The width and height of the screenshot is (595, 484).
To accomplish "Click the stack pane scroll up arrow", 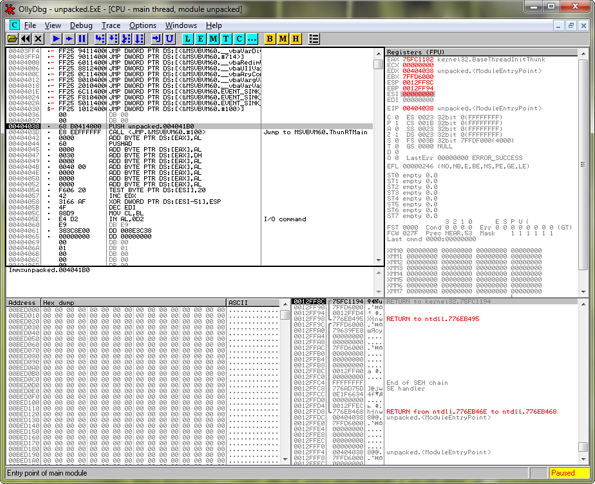I will (584, 304).
